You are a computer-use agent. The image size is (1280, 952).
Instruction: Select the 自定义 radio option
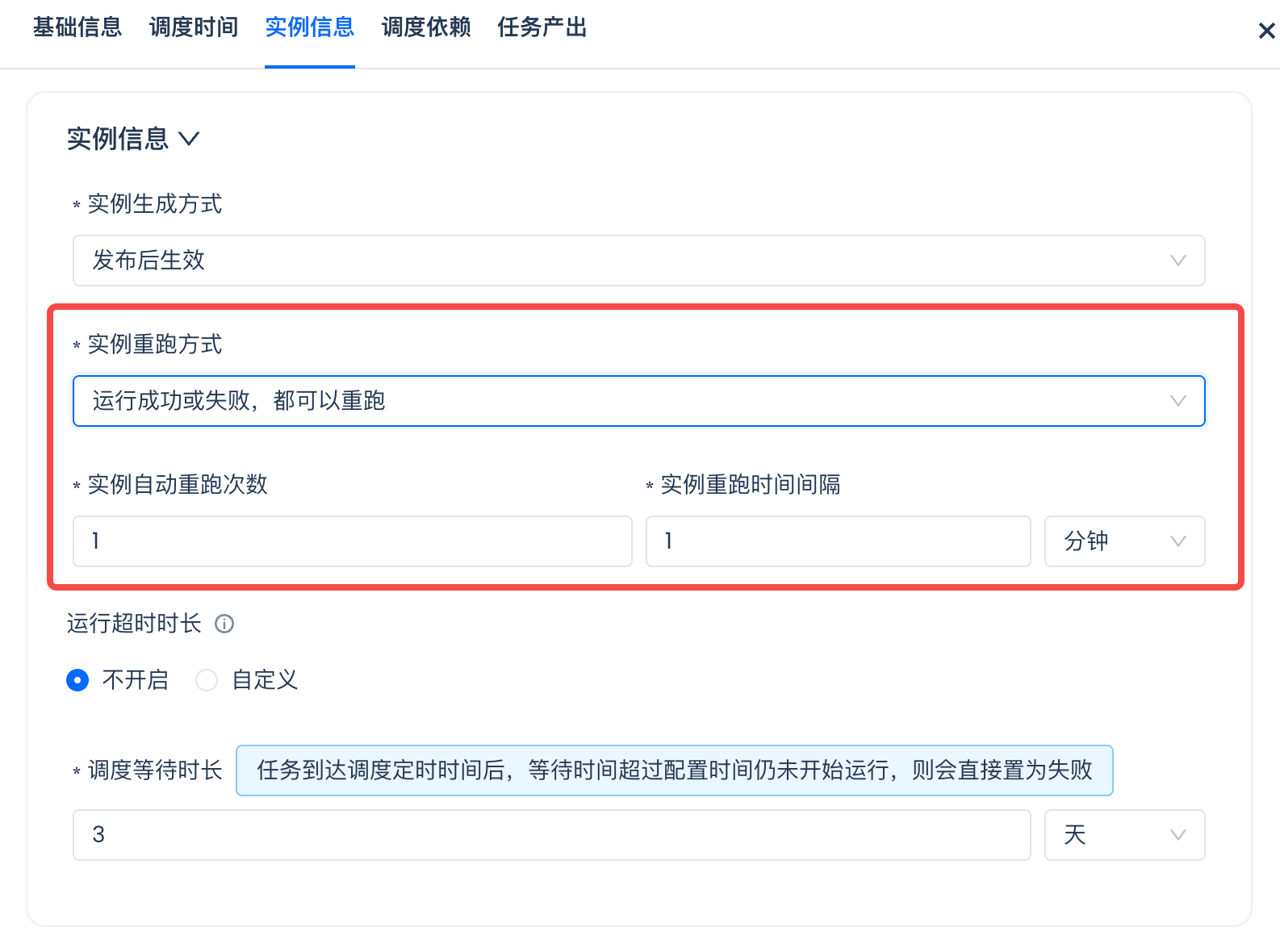[x=207, y=680]
